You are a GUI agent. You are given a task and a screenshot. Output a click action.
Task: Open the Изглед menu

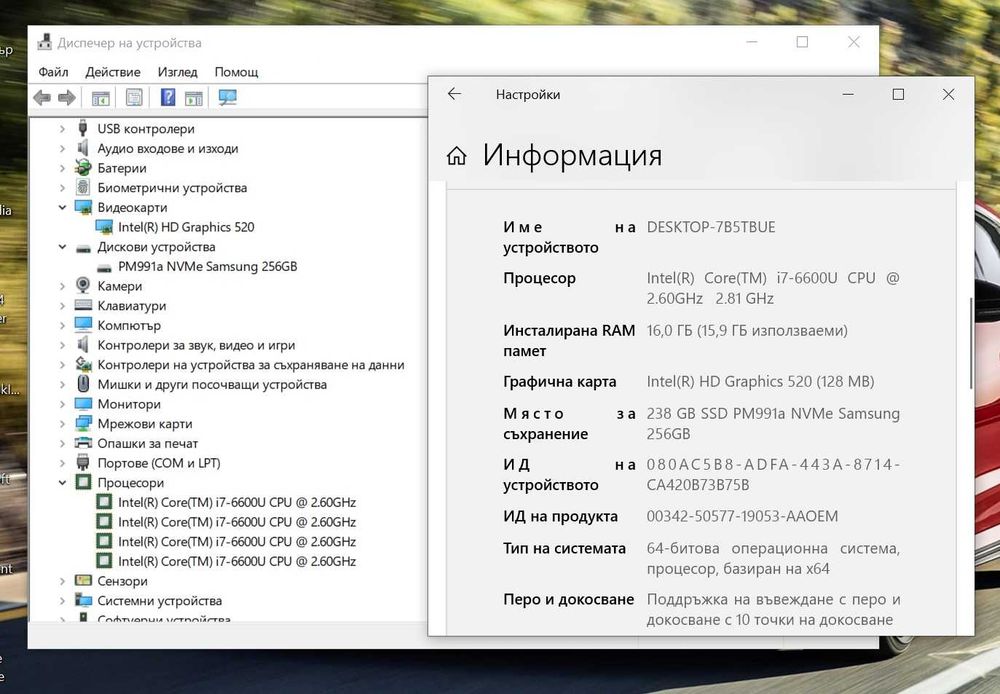pos(177,72)
